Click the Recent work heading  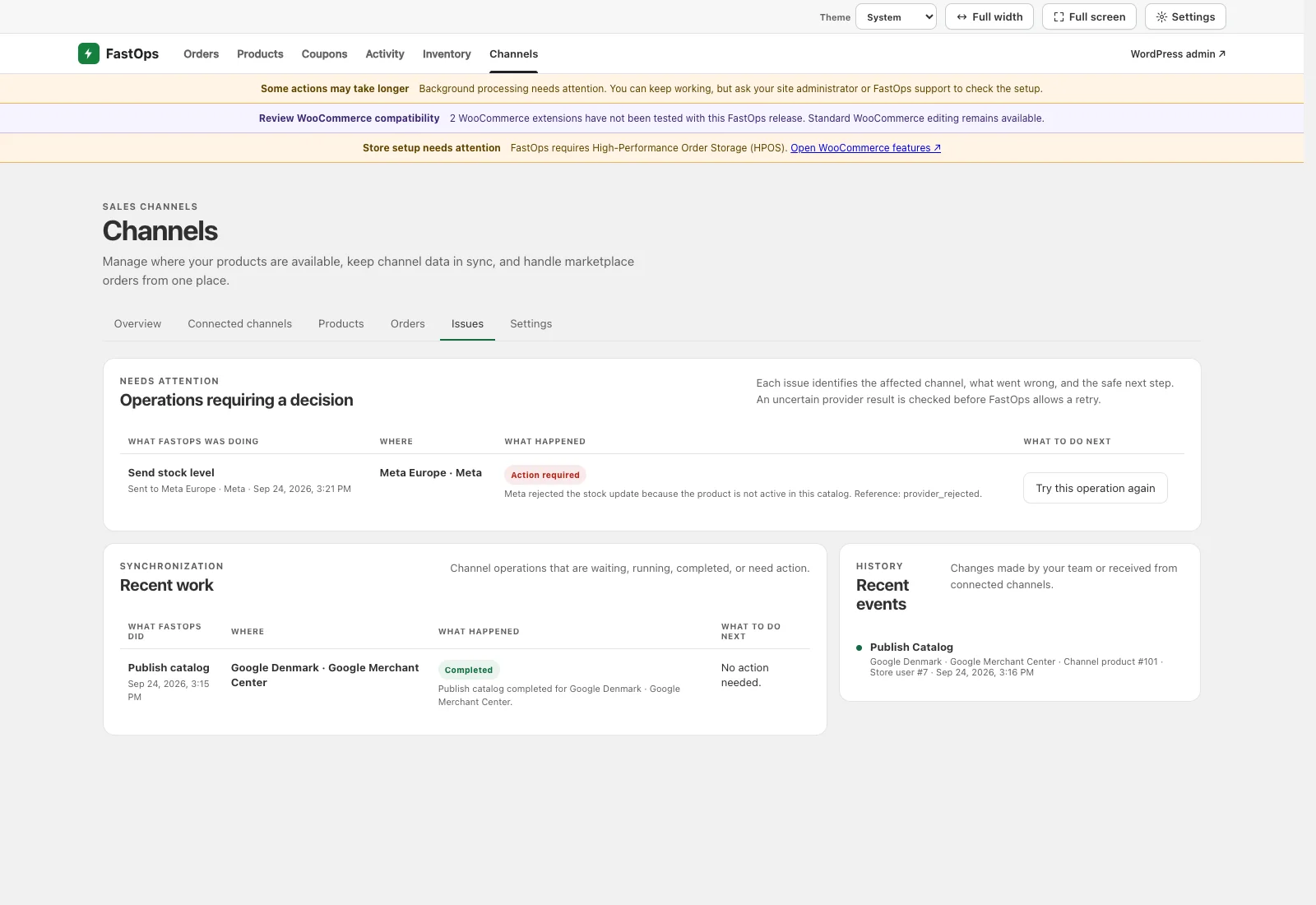[x=166, y=586]
